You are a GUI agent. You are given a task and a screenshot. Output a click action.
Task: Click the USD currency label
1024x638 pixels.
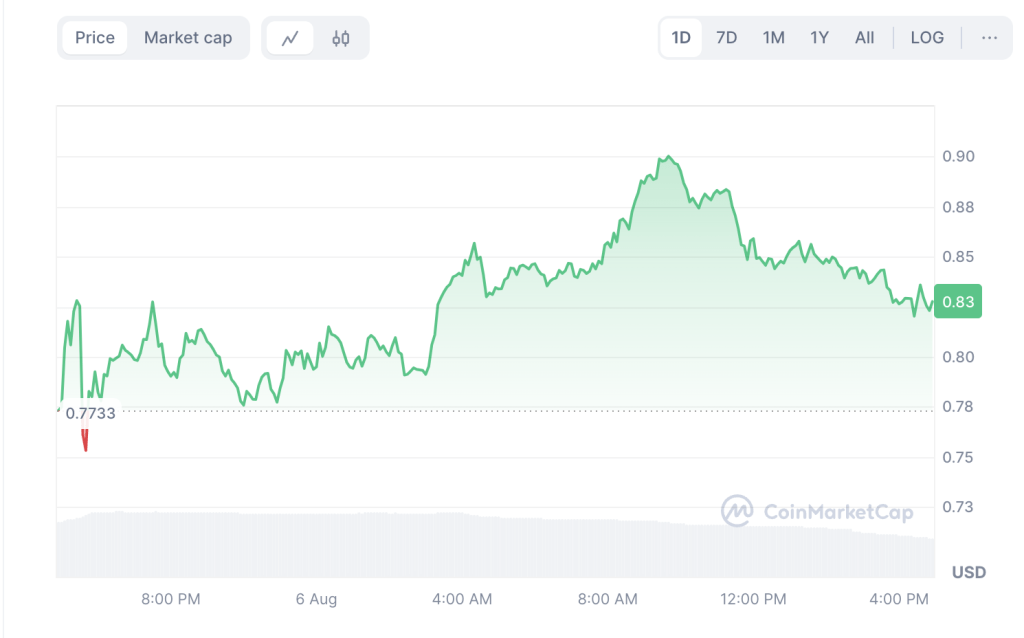968,572
